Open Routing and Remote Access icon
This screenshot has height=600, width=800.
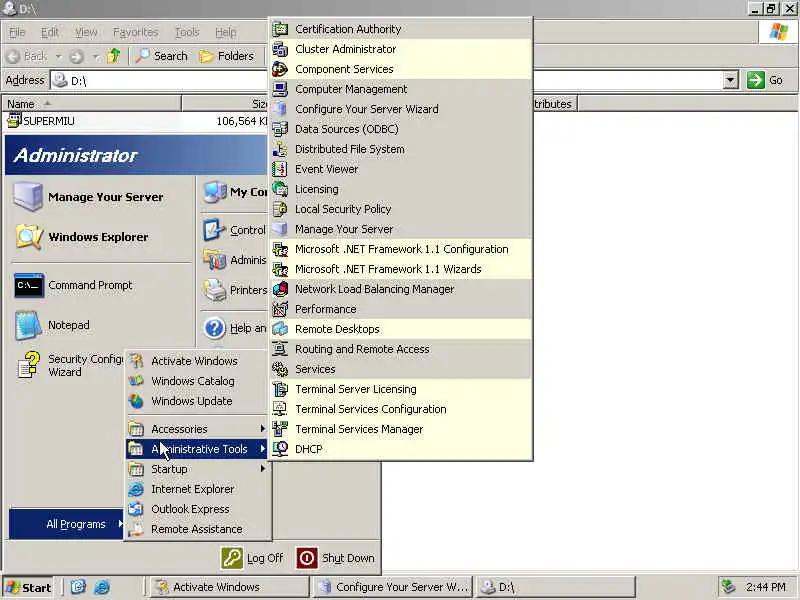tap(280, 349)
